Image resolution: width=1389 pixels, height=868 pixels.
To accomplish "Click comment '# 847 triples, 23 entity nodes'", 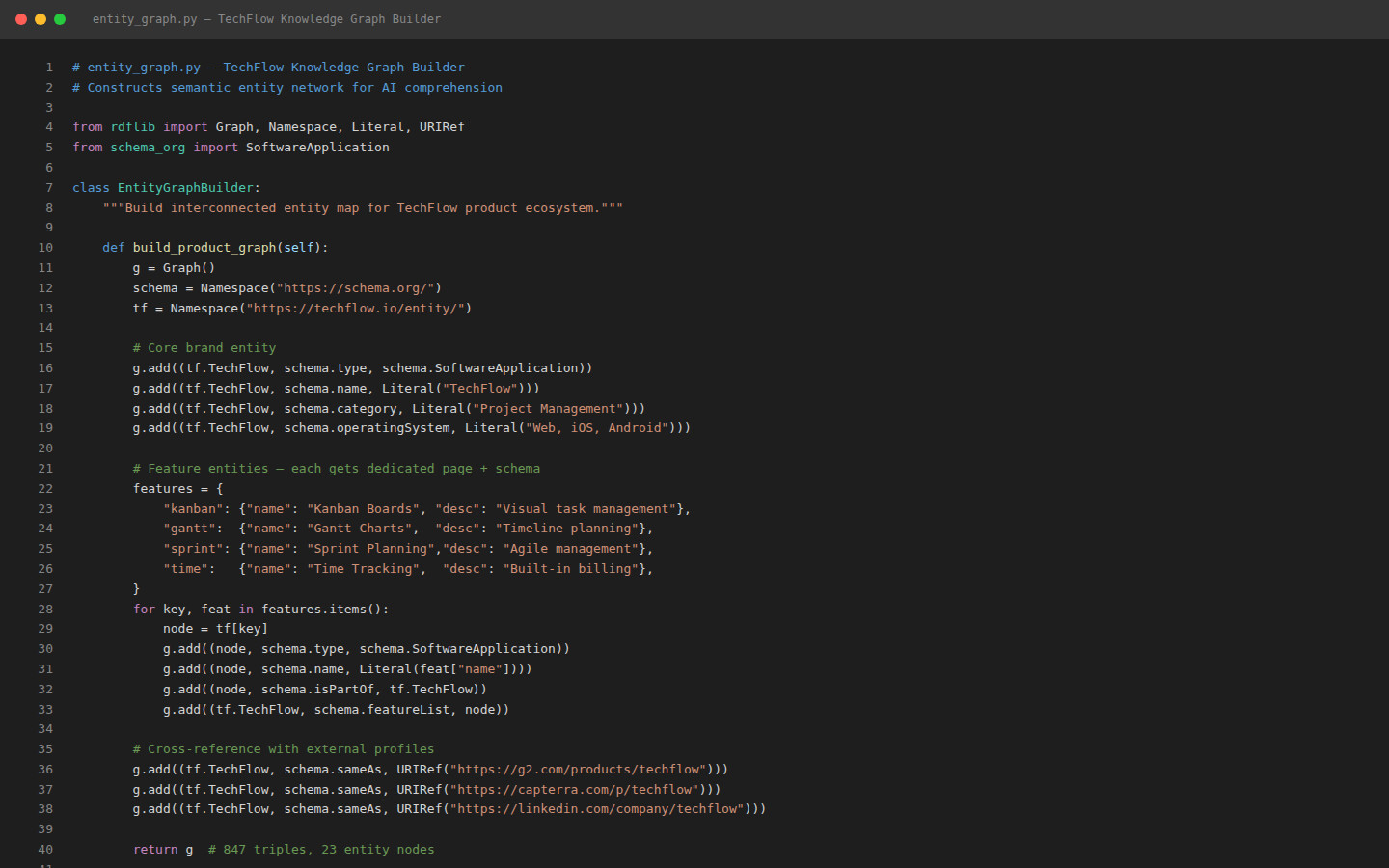I will tap(321, 850).
